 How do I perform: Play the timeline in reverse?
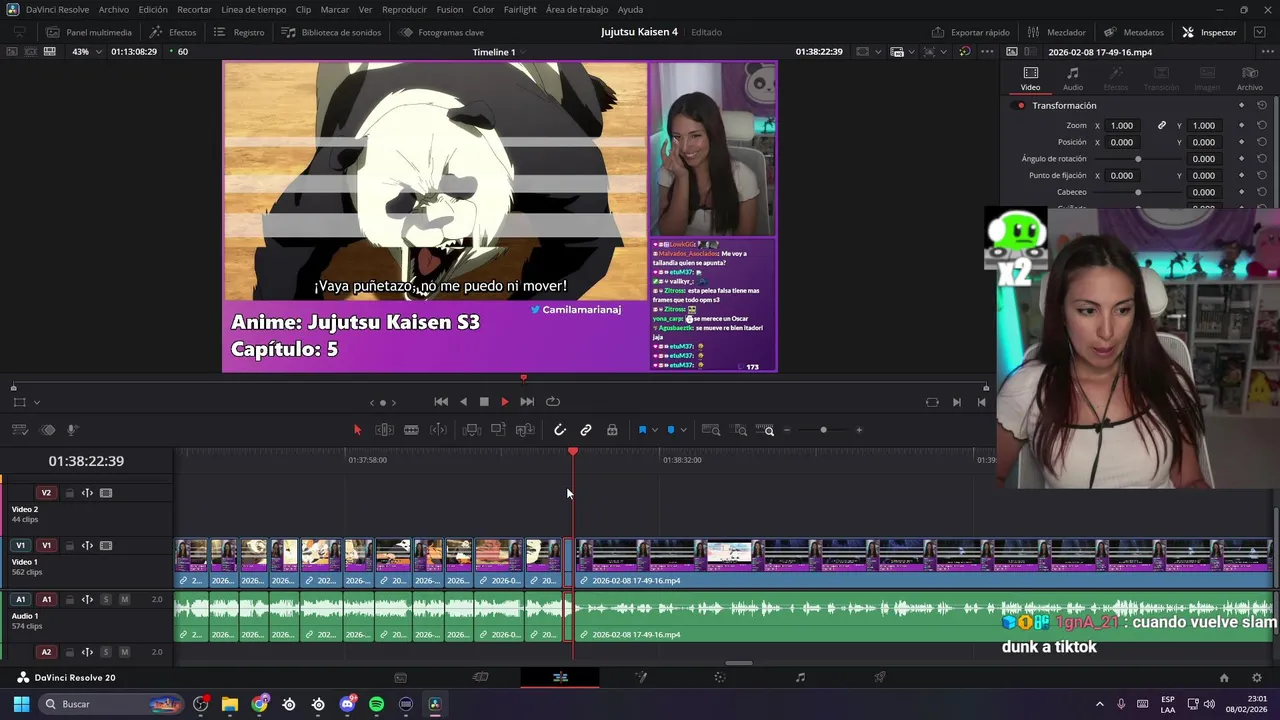pyautogui.click(x=463, y=402)
